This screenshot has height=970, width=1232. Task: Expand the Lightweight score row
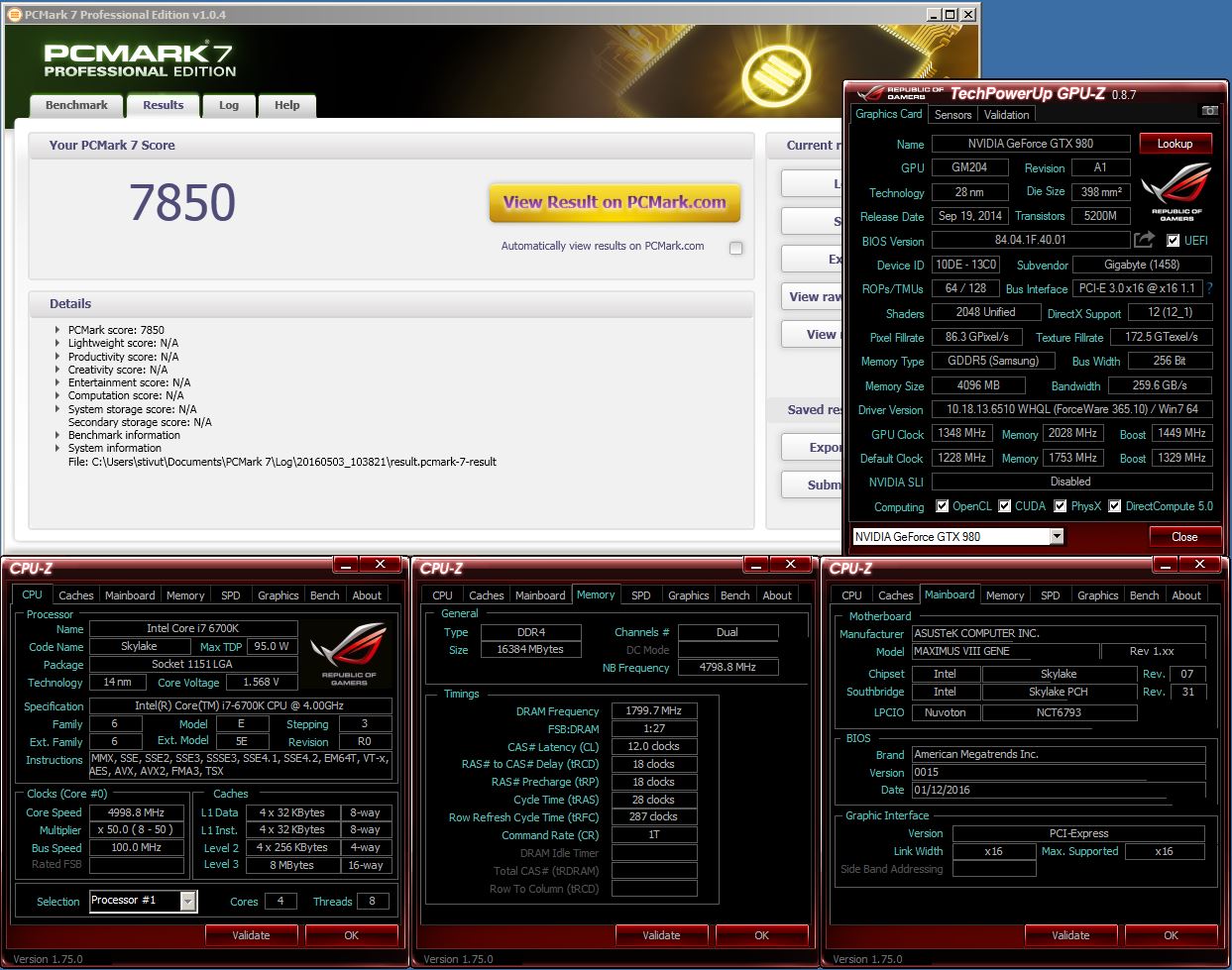coord(57,343)
